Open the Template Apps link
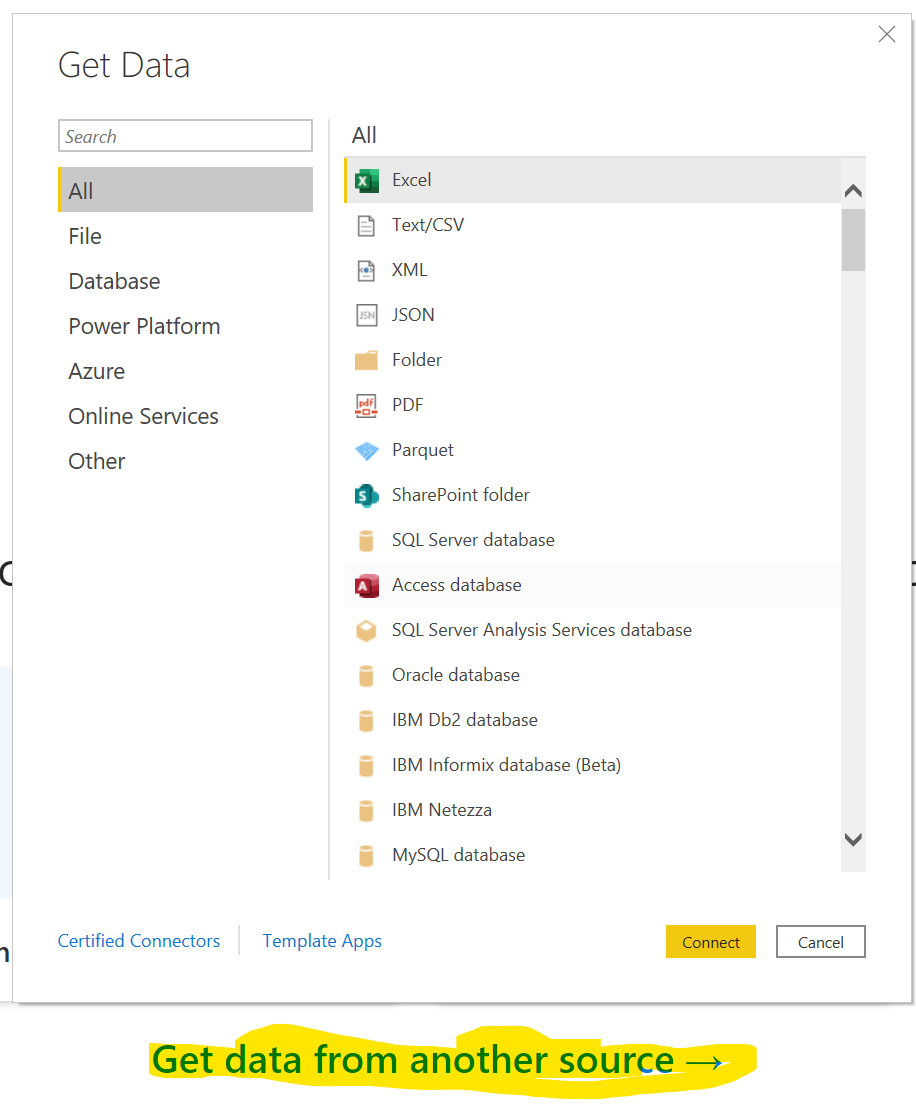The width and height of the screenshot is (916, 1107). pyautogui.click(x=322, y=941)
